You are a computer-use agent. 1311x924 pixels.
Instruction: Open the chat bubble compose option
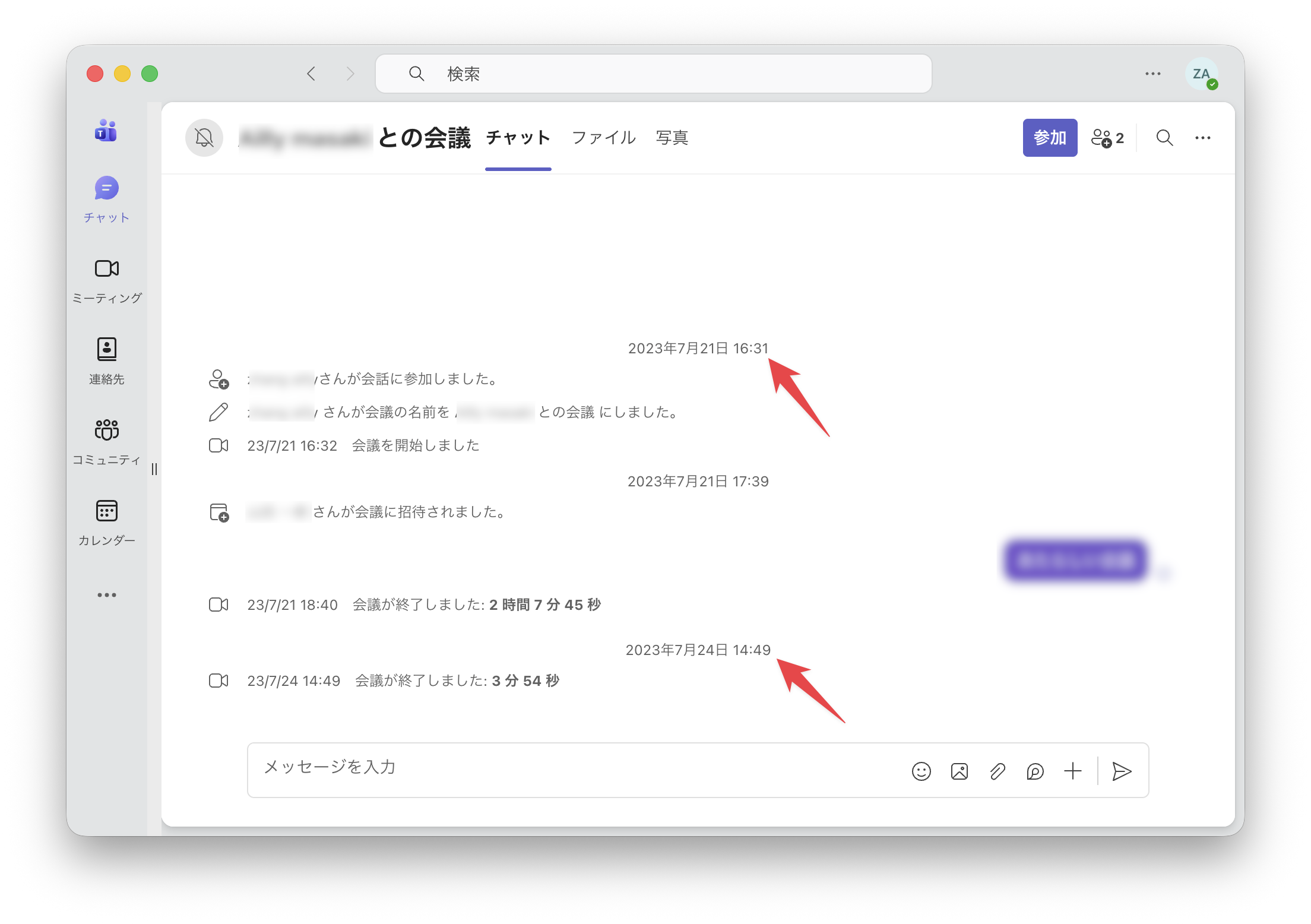click(1035, 771)
